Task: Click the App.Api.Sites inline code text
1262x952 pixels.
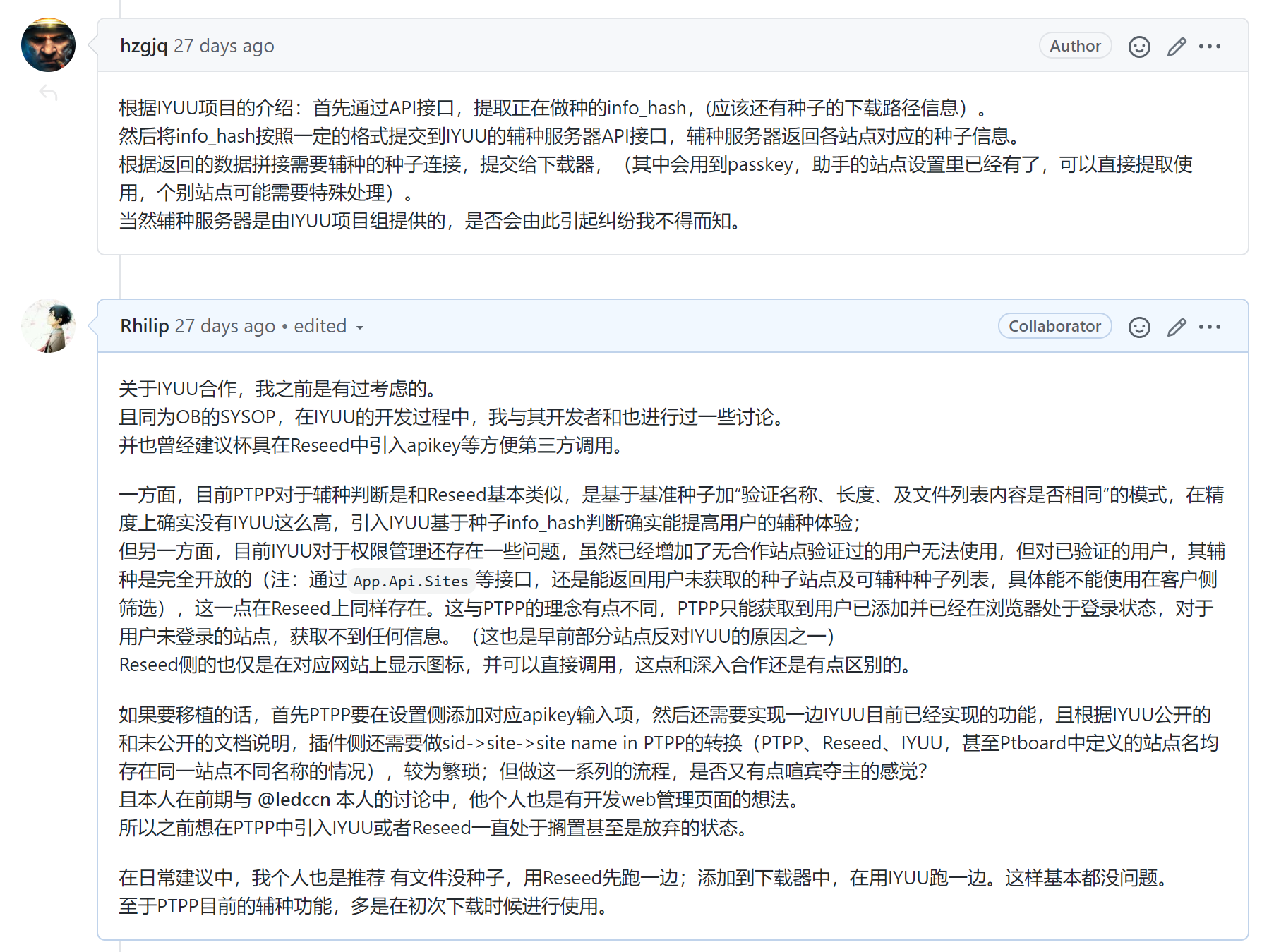Action: [411, 581]
